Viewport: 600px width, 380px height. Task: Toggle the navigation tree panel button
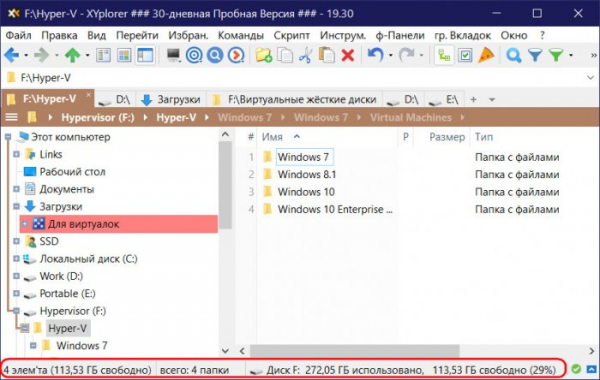[x=145, y=55]
